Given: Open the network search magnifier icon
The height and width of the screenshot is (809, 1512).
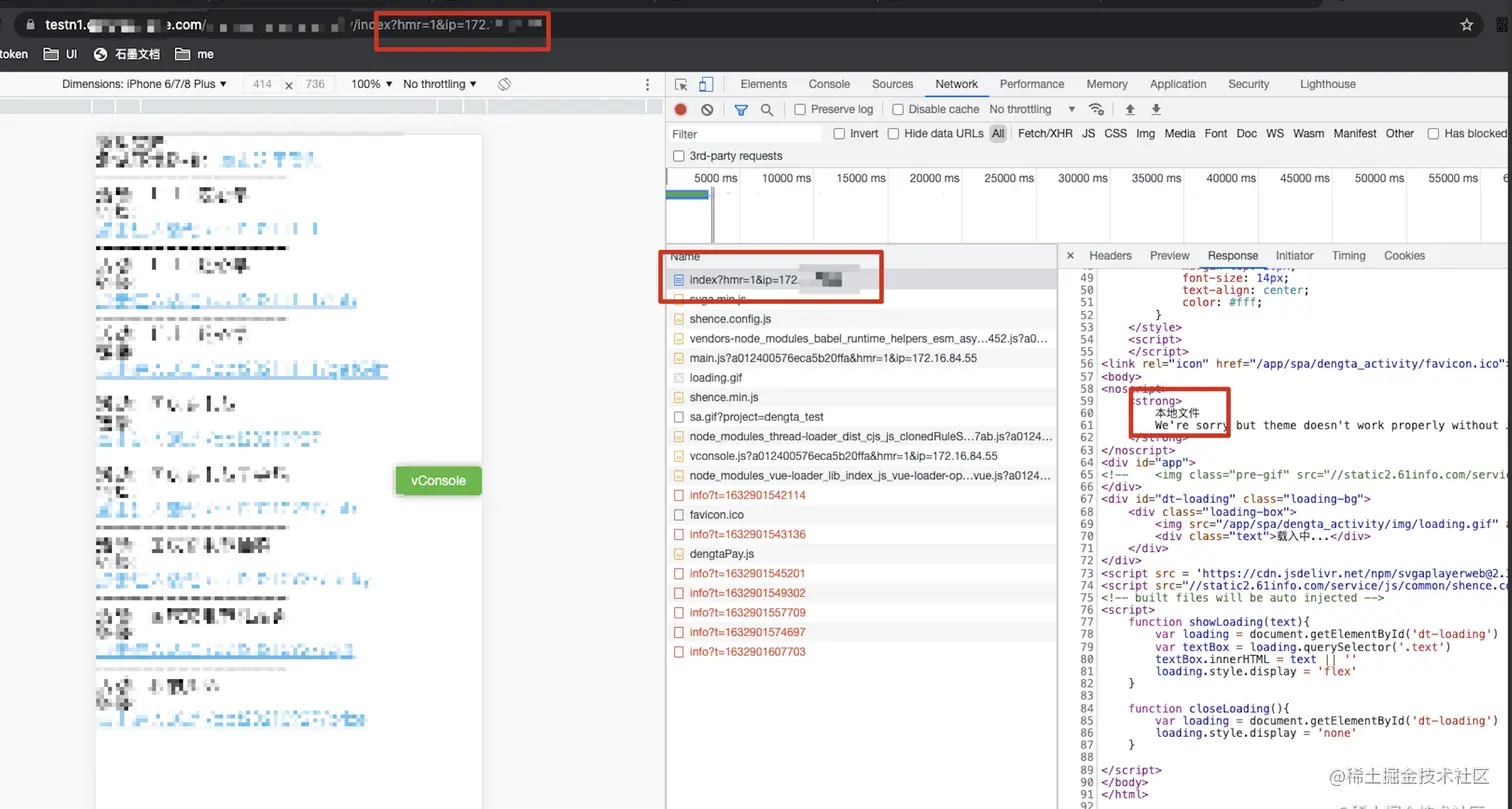Looking at the screenshot, I should 767,110.
